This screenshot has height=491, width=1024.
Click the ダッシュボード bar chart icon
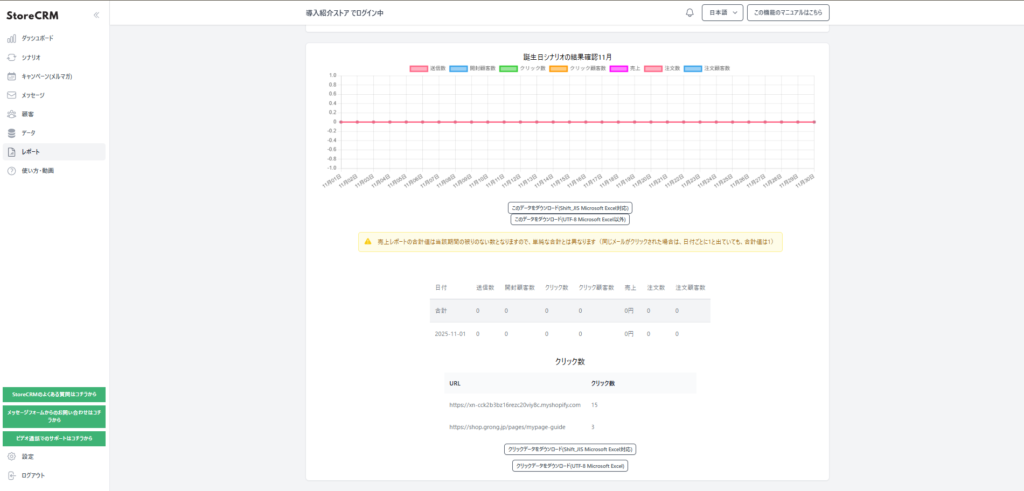pyautogui.click(x=12, y=38)
